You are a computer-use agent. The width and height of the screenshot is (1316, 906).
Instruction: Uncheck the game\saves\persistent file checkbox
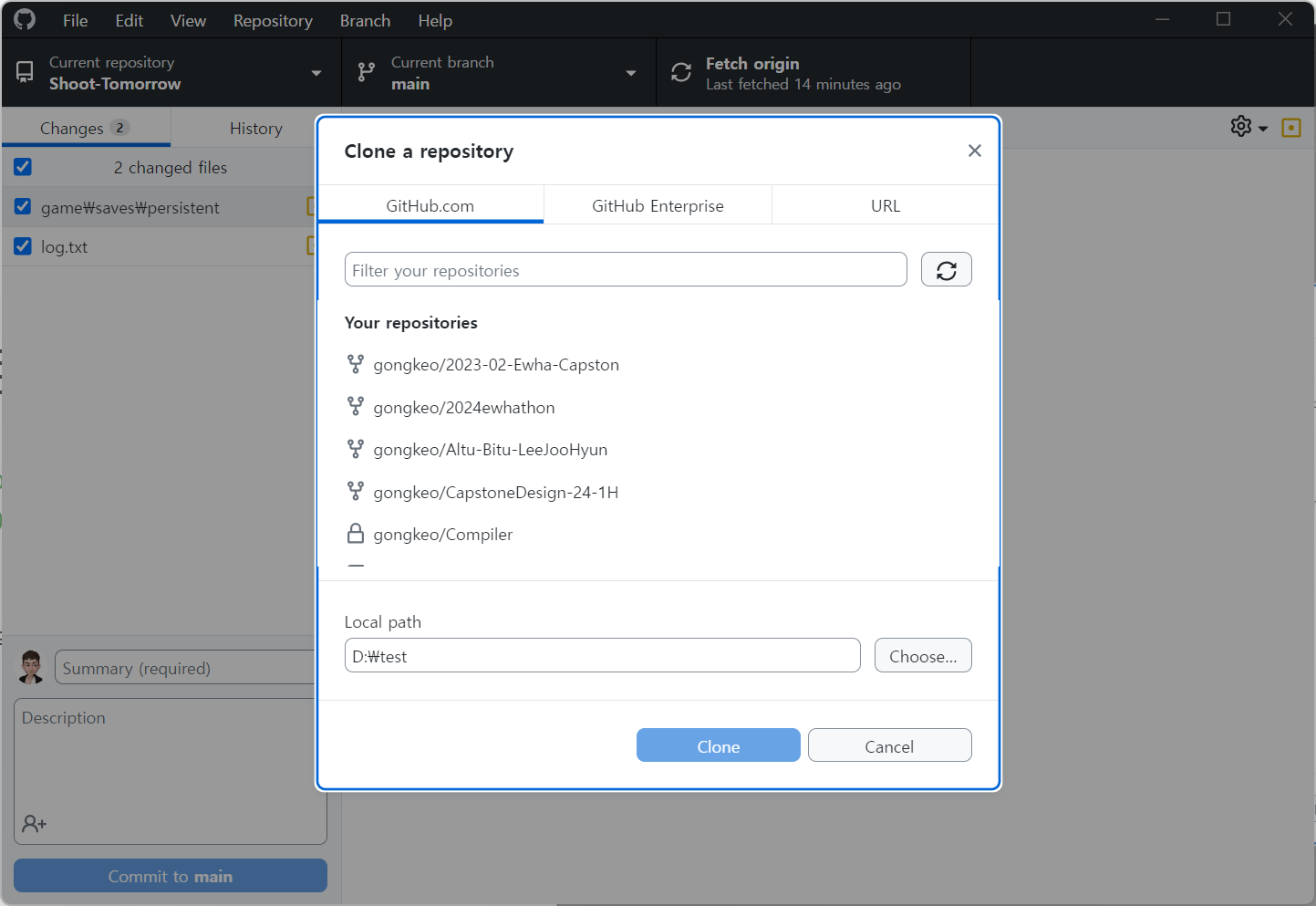coord(23,207)
